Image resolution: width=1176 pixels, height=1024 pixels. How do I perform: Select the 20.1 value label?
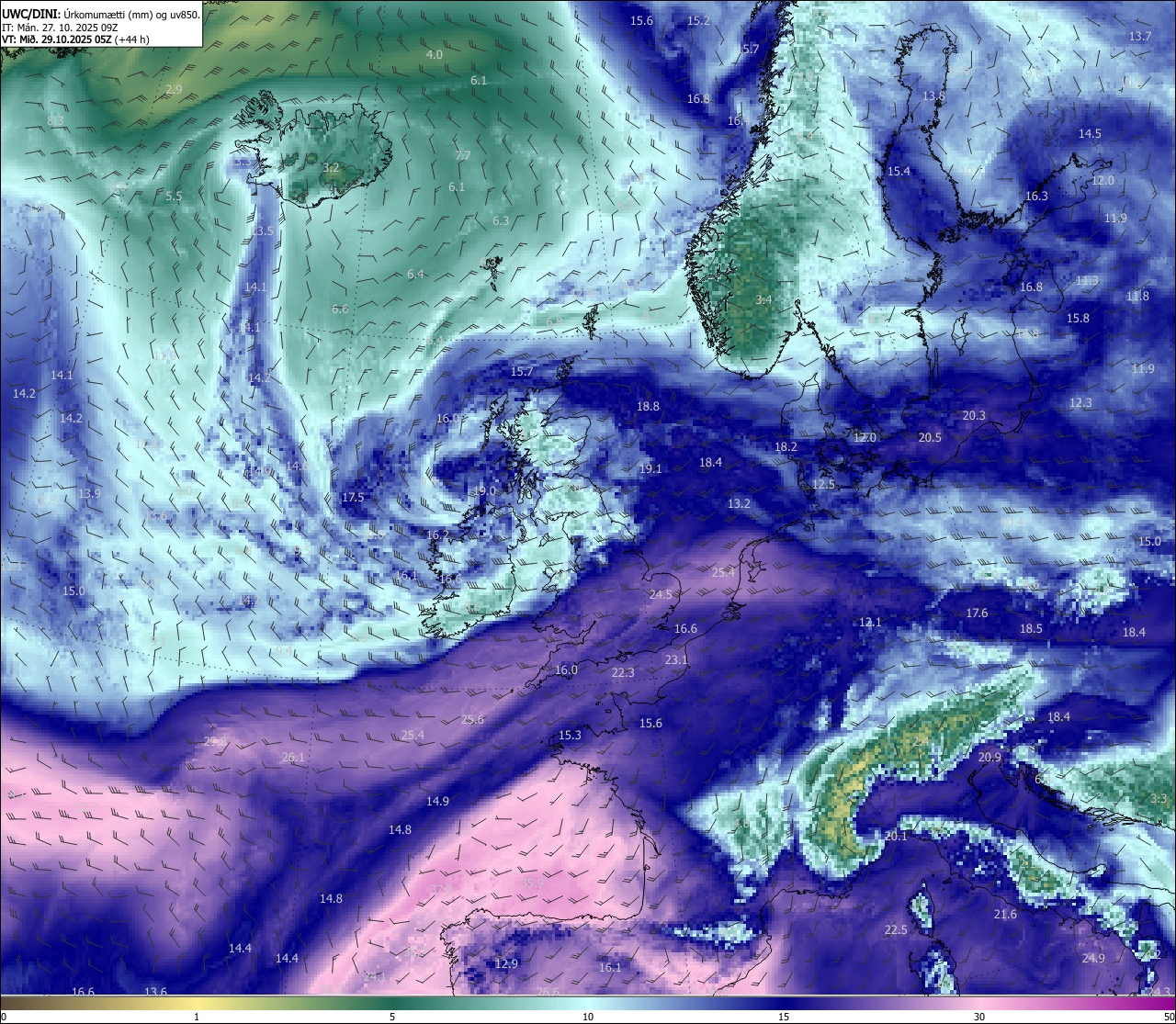tap(896, 836)
